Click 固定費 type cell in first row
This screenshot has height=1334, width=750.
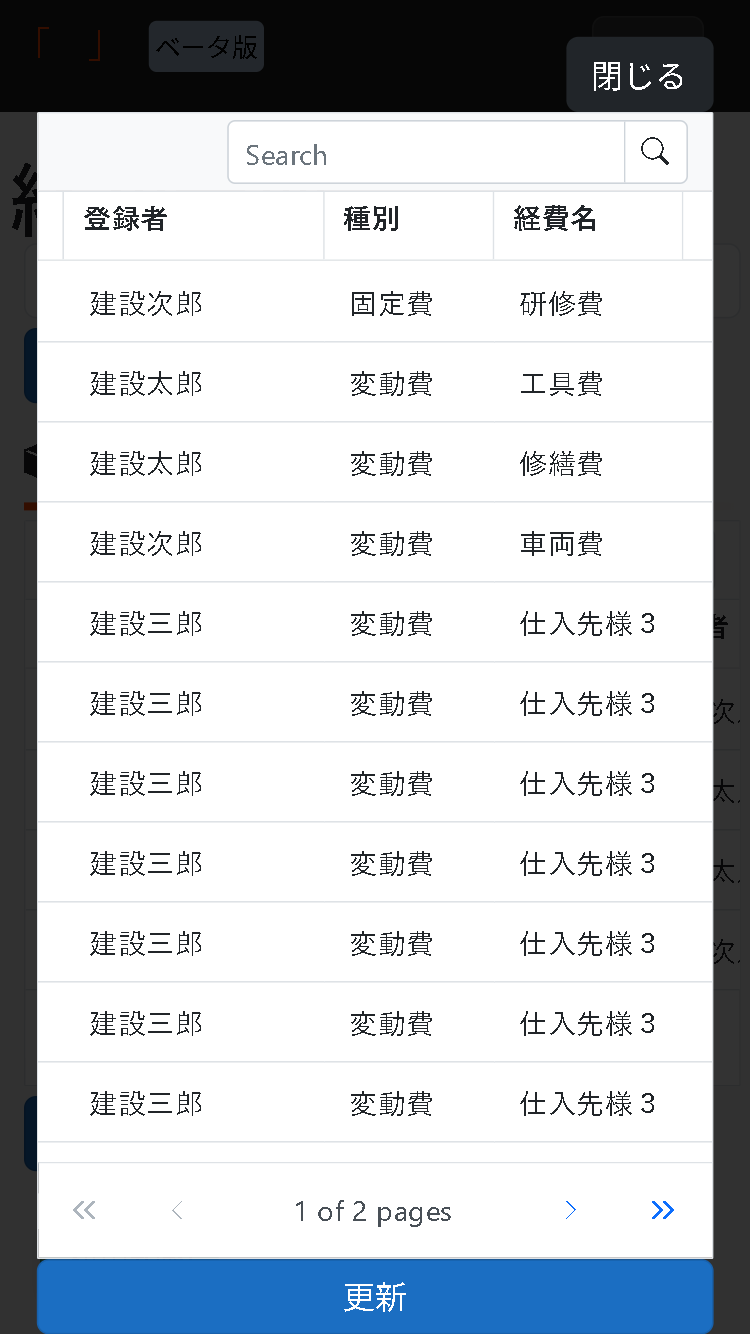[391, 303]
